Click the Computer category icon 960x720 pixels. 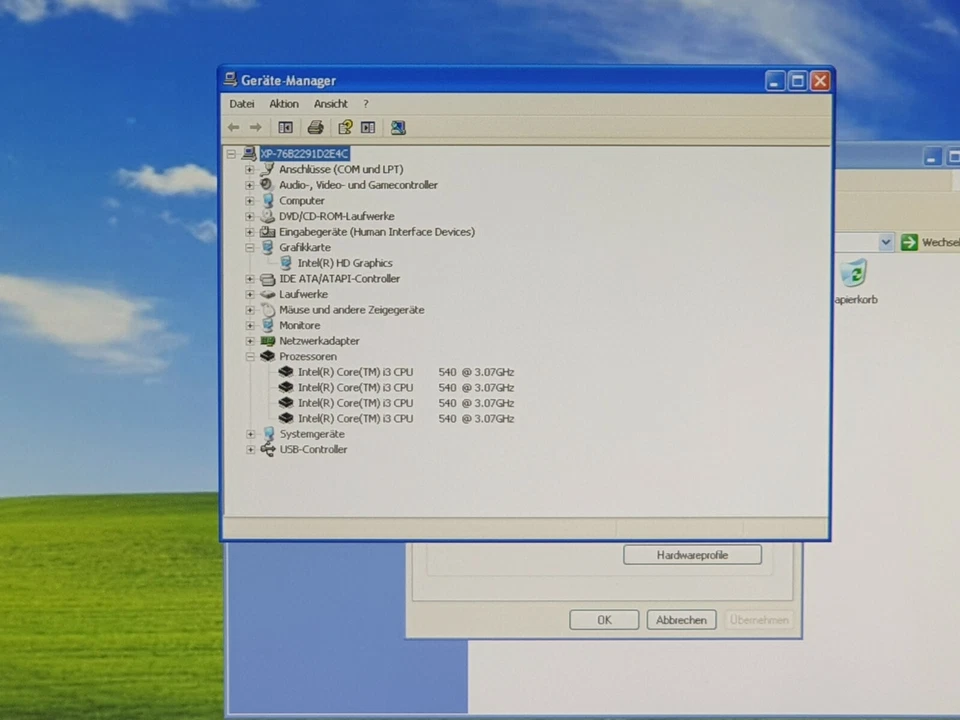(x=268, y=200)
